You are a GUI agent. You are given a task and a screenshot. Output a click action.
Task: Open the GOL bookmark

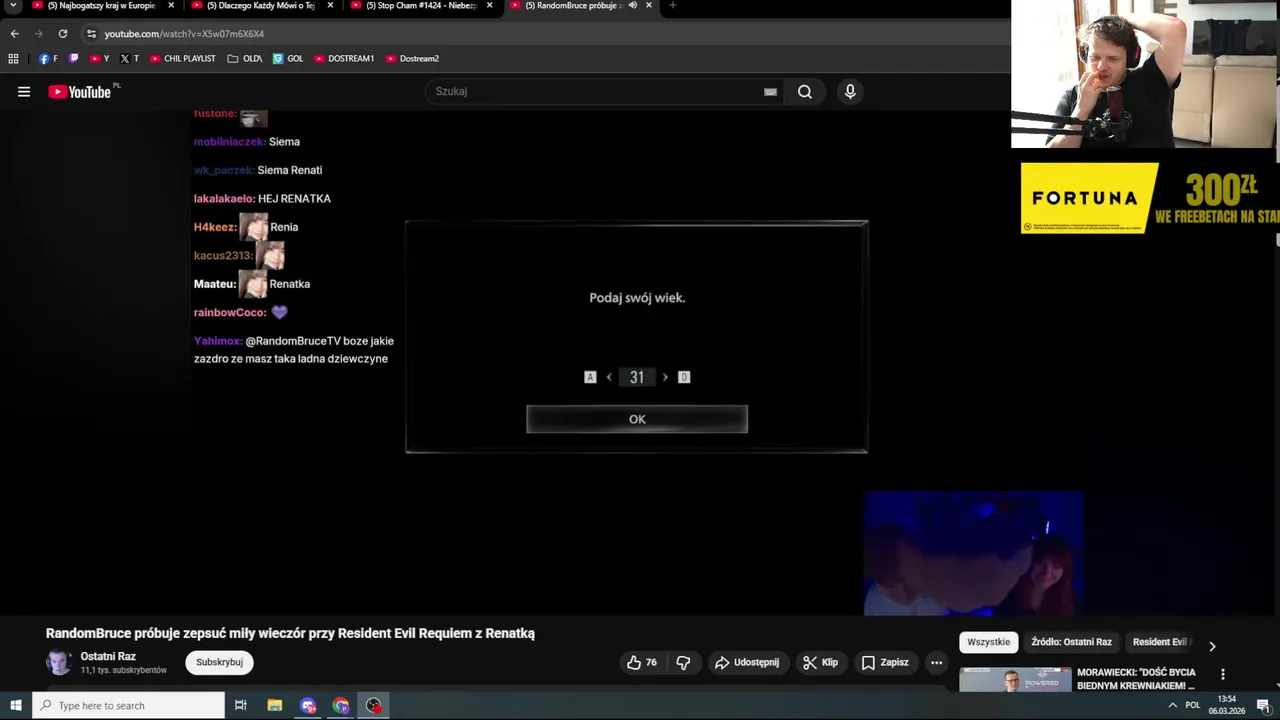coord(288,59)
